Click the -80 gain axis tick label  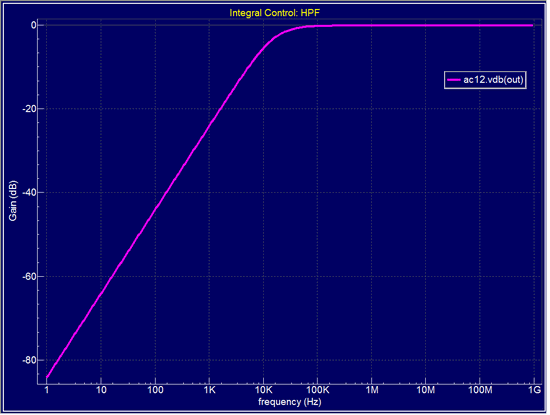click(29, 360)
